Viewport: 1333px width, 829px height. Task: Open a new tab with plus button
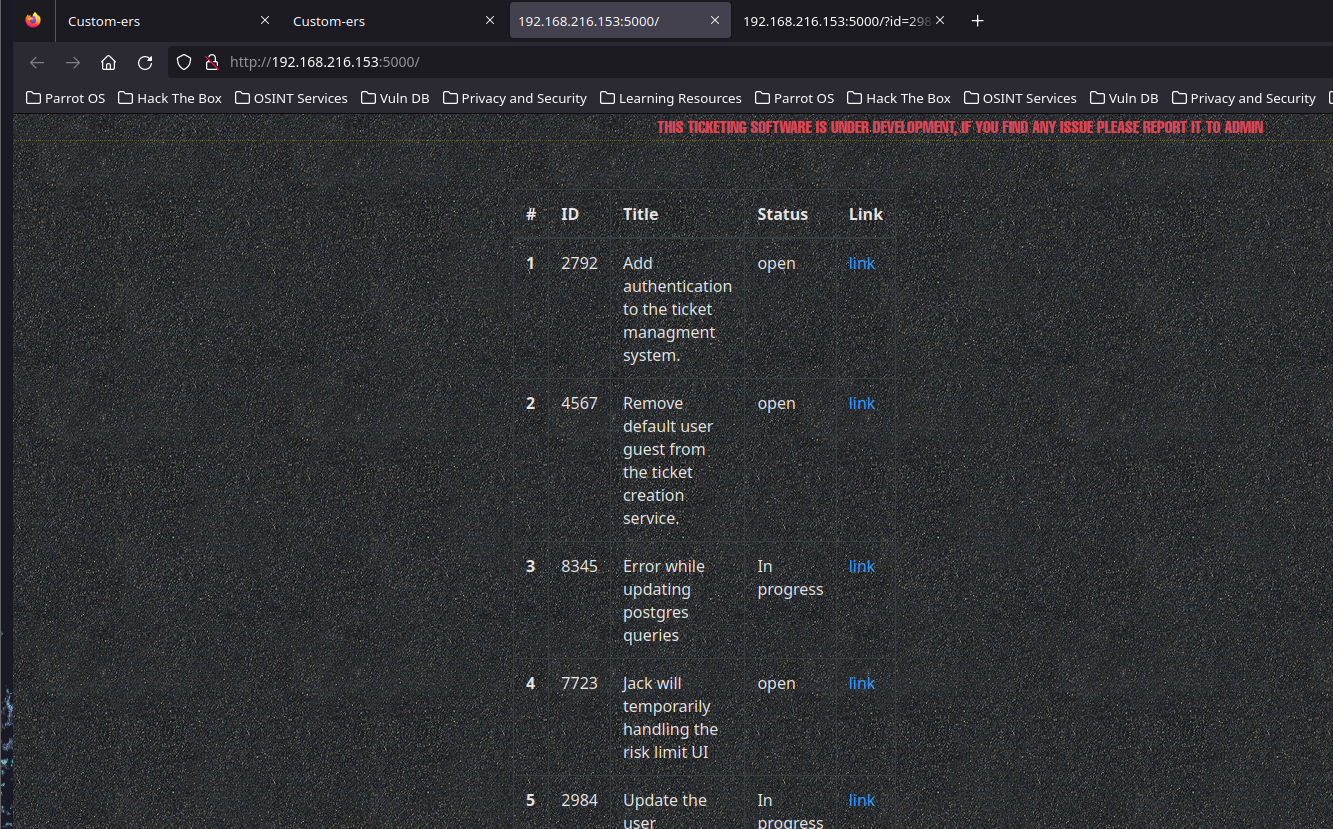[978, 21]
